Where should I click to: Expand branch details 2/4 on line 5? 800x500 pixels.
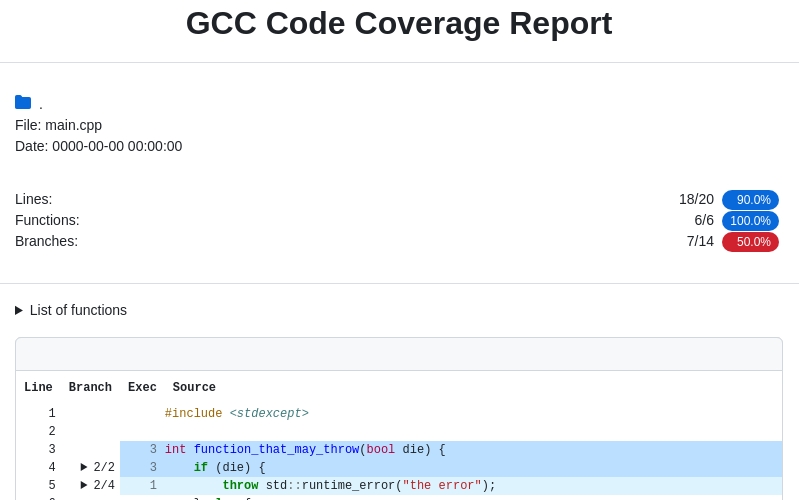pyautogui.click(x=97, y=485)
